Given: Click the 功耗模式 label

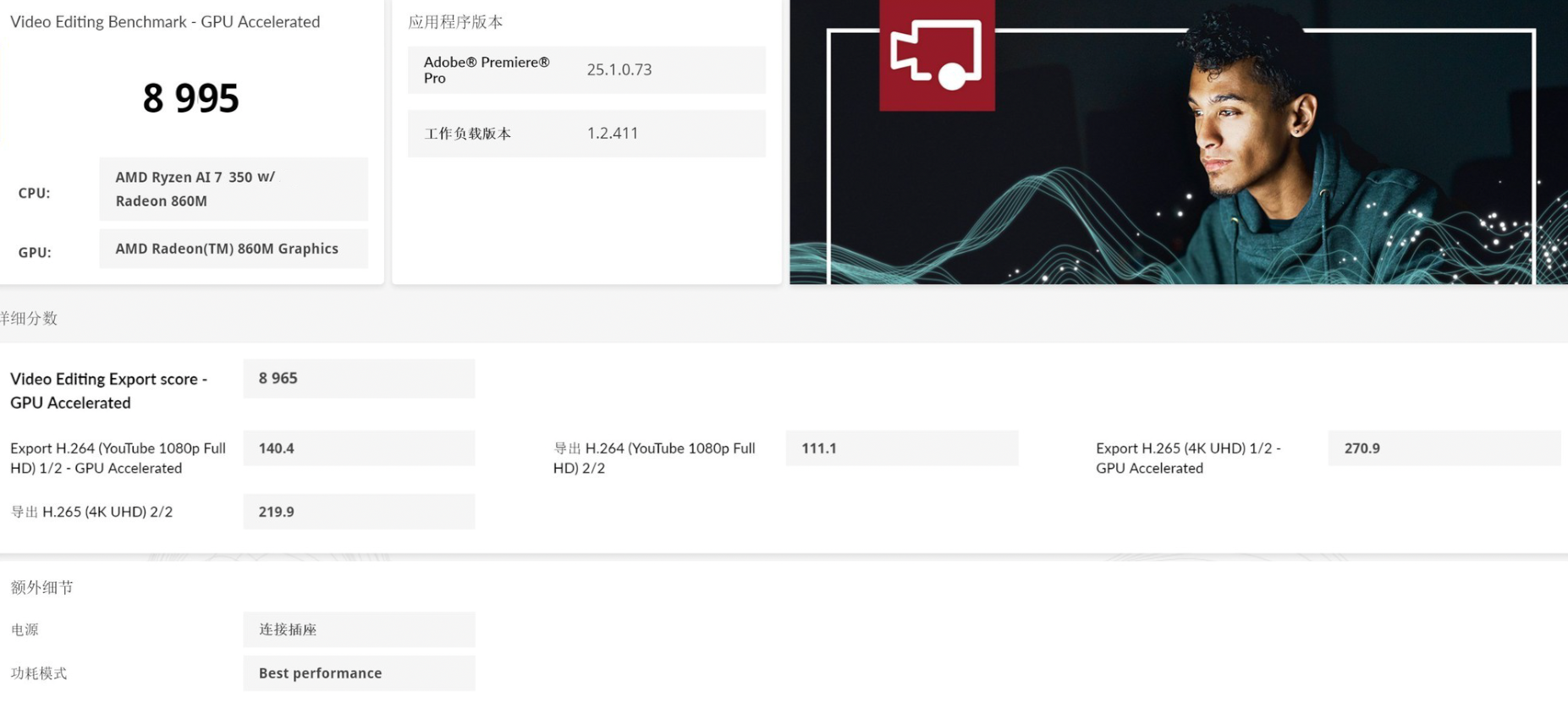Looking at the screenshot, I should pos(38,673).
